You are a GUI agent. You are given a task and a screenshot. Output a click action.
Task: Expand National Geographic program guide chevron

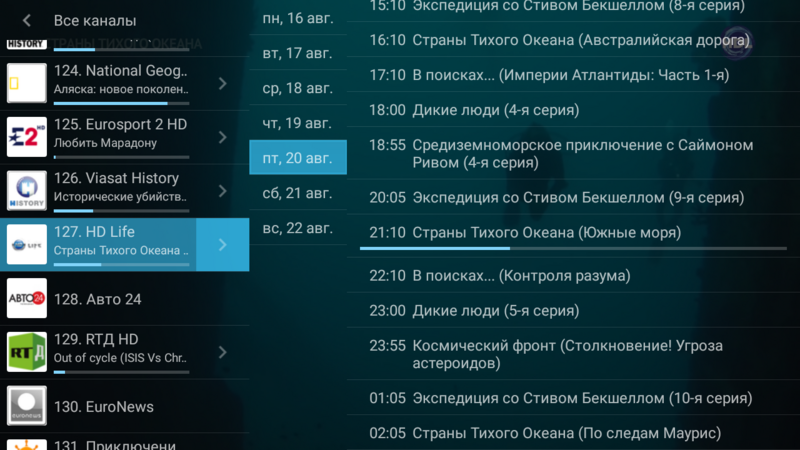(222, 83)
